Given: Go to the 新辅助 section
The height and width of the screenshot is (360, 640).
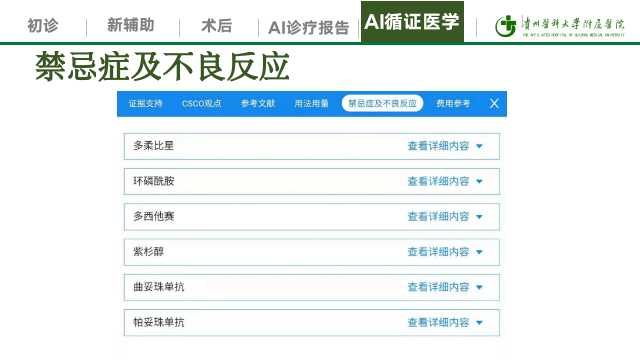Looking at the screenshot, I should click(131, 25).
